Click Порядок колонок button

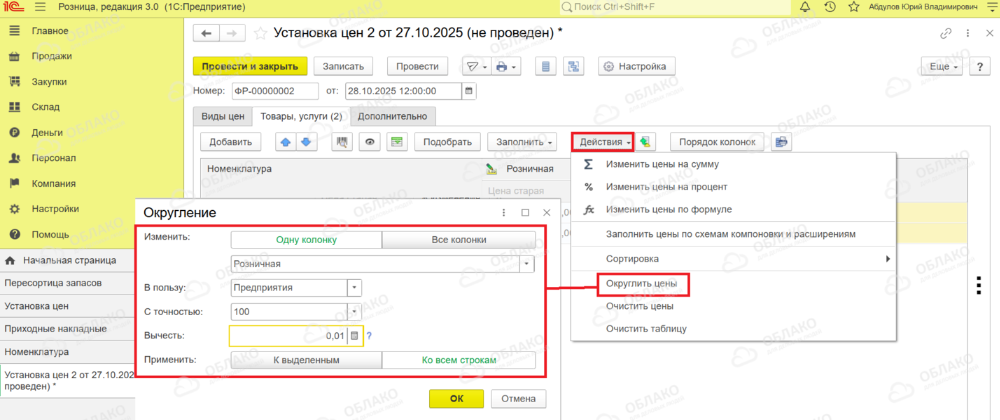717,142
